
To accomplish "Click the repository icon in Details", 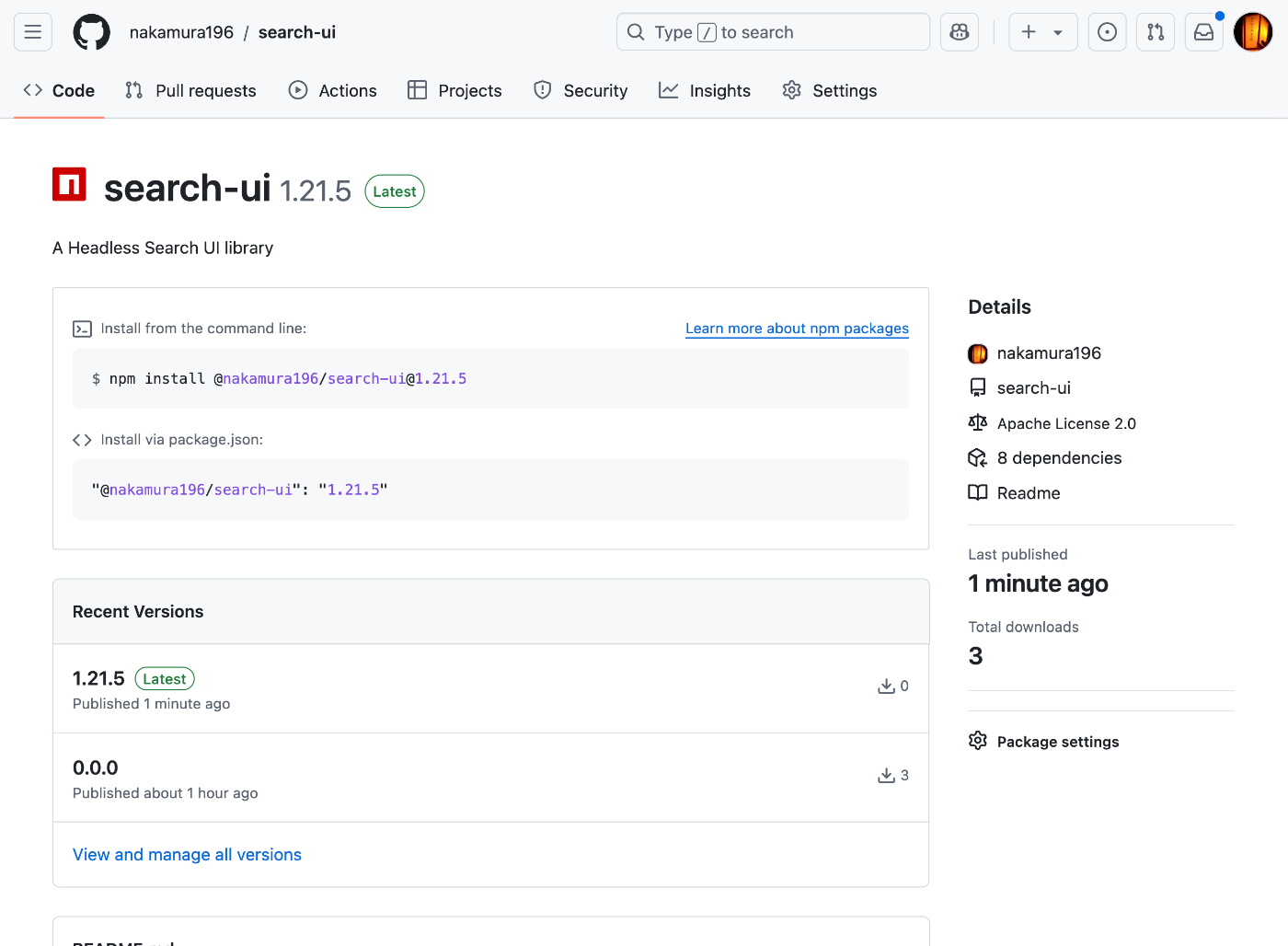I will click(978, 388).
